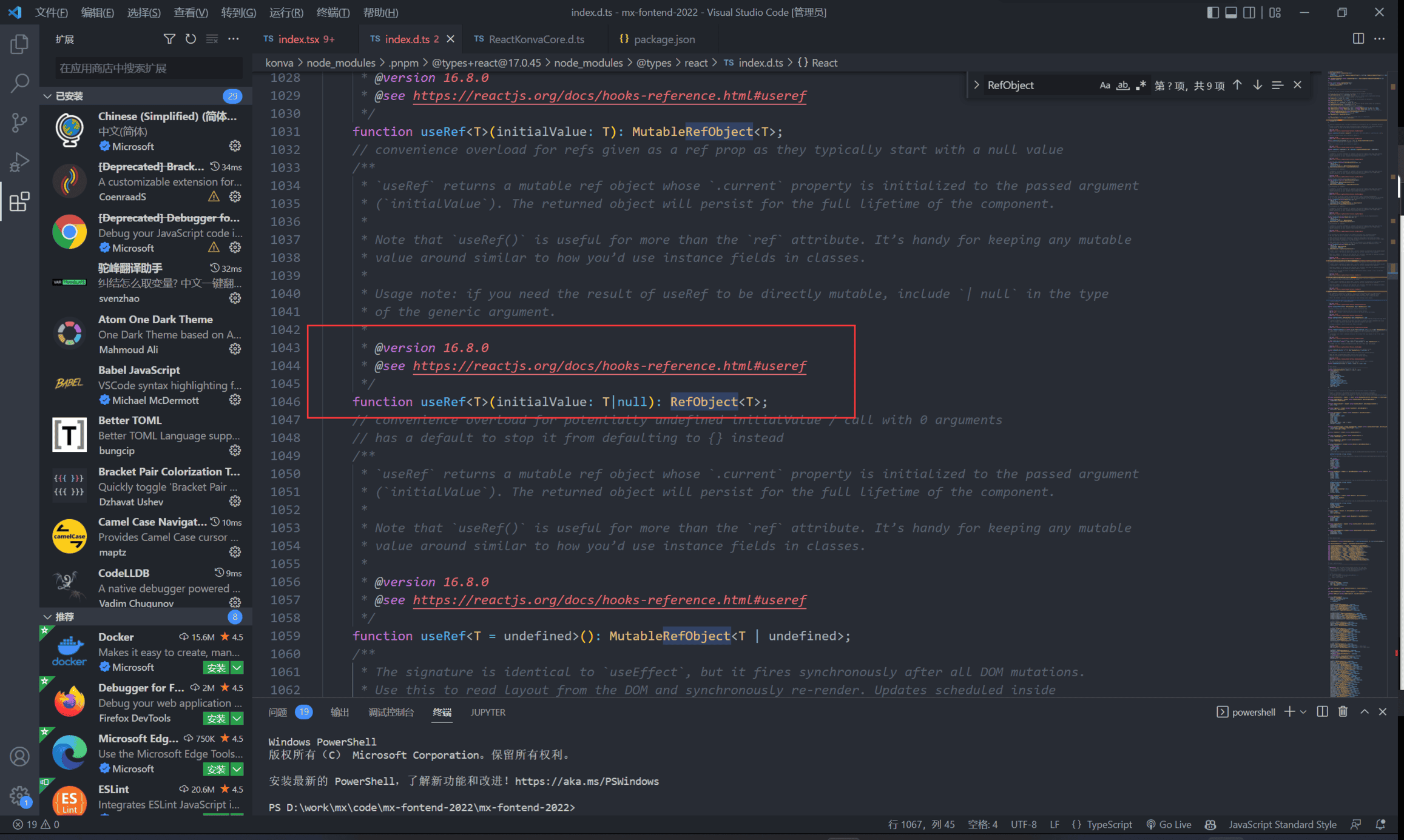
Task: Open the Run and Debug view
Action: (19, 162)
